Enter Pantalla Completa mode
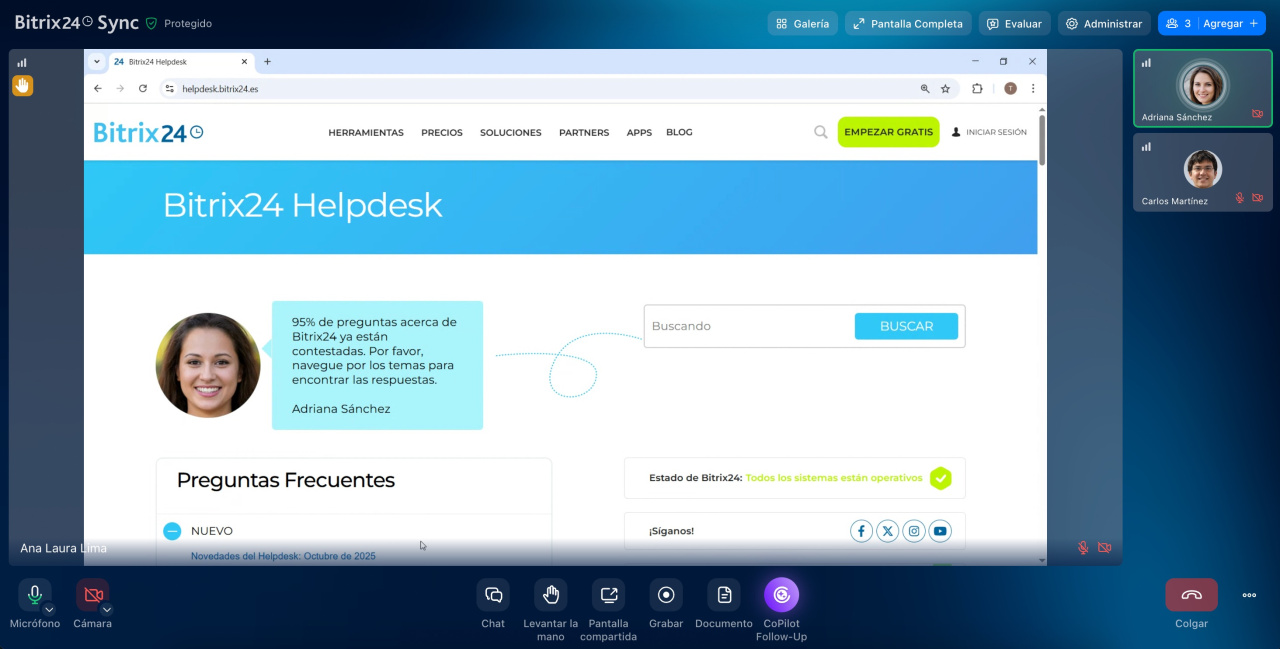The image size is (1280, 649). pos(908,23)
